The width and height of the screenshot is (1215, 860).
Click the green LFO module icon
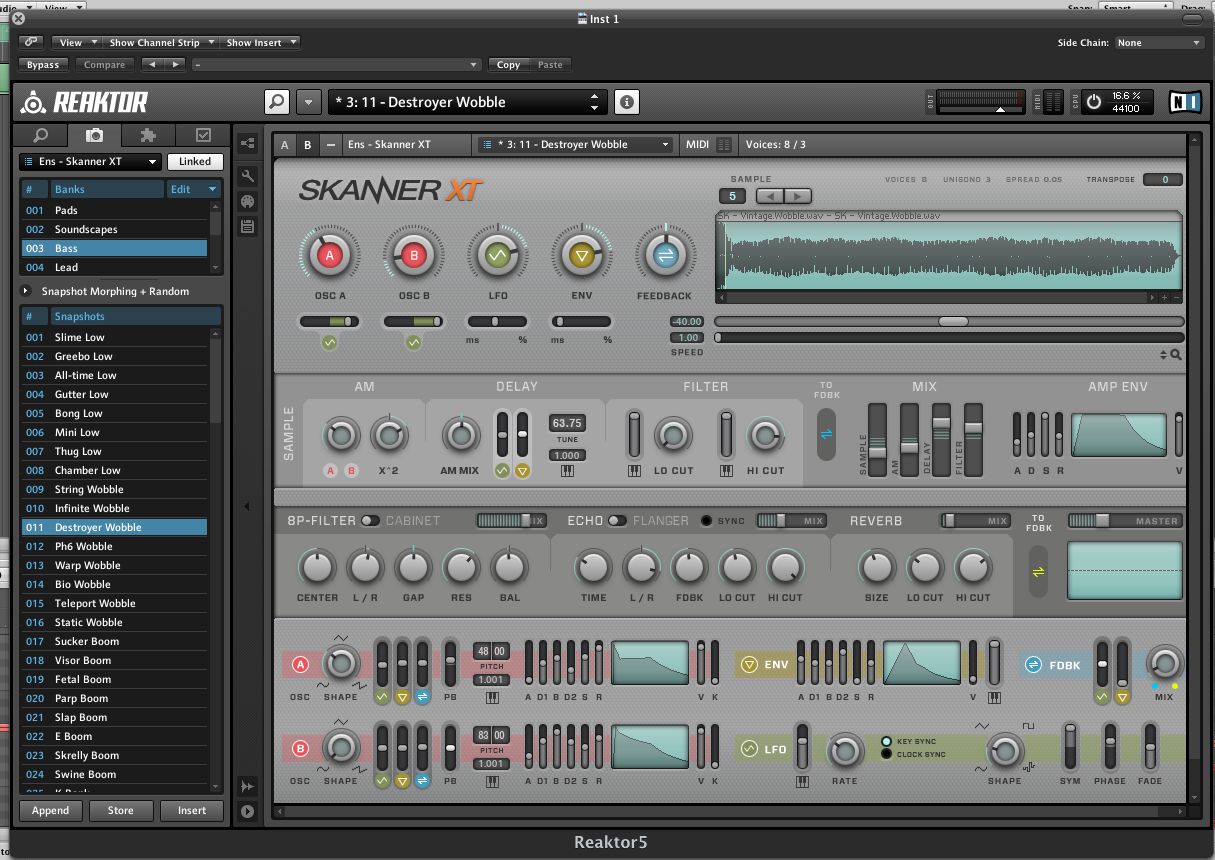749,748
